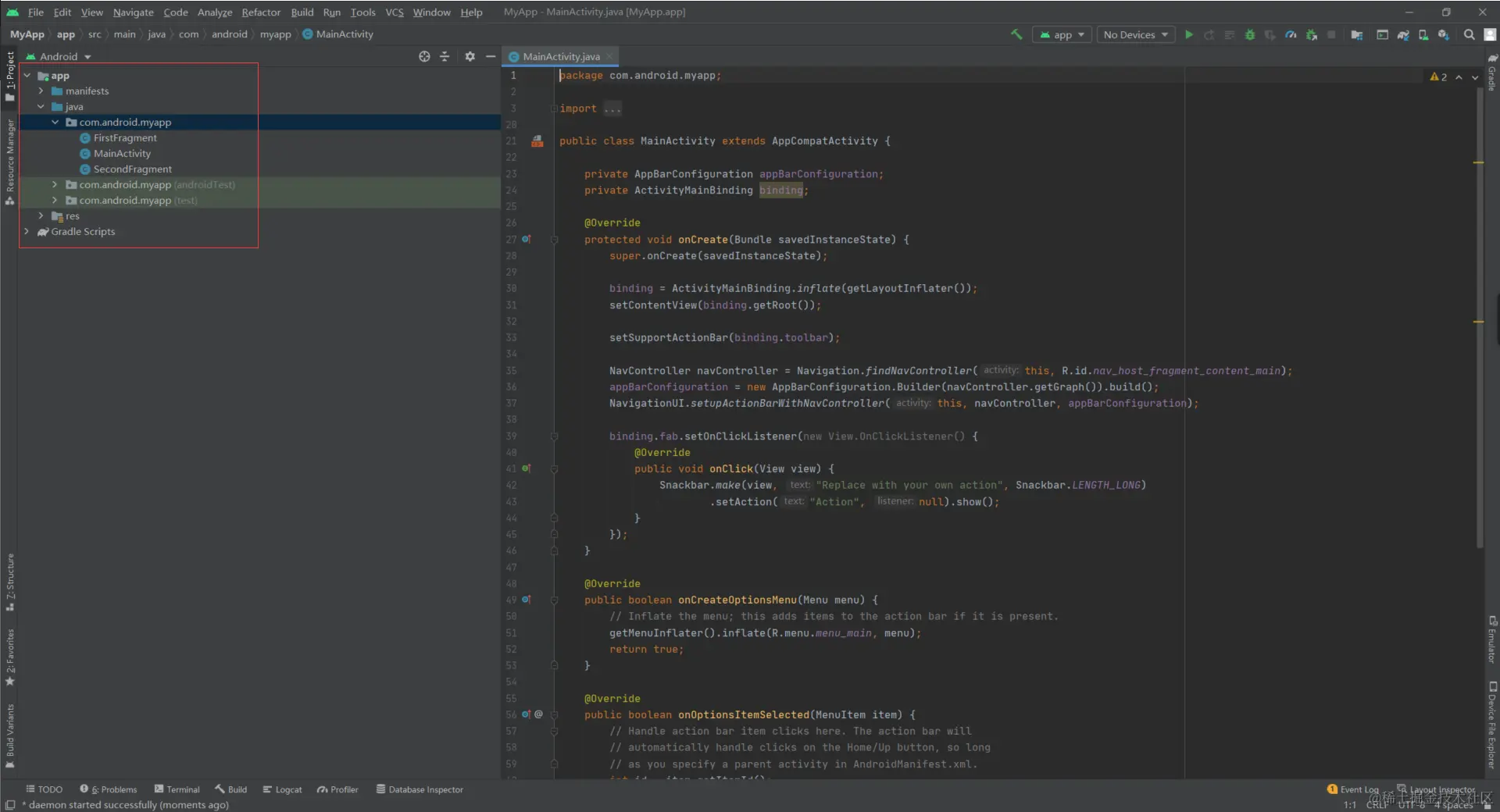Open SecondFragment in the project tree

click(x=132, y=169)
